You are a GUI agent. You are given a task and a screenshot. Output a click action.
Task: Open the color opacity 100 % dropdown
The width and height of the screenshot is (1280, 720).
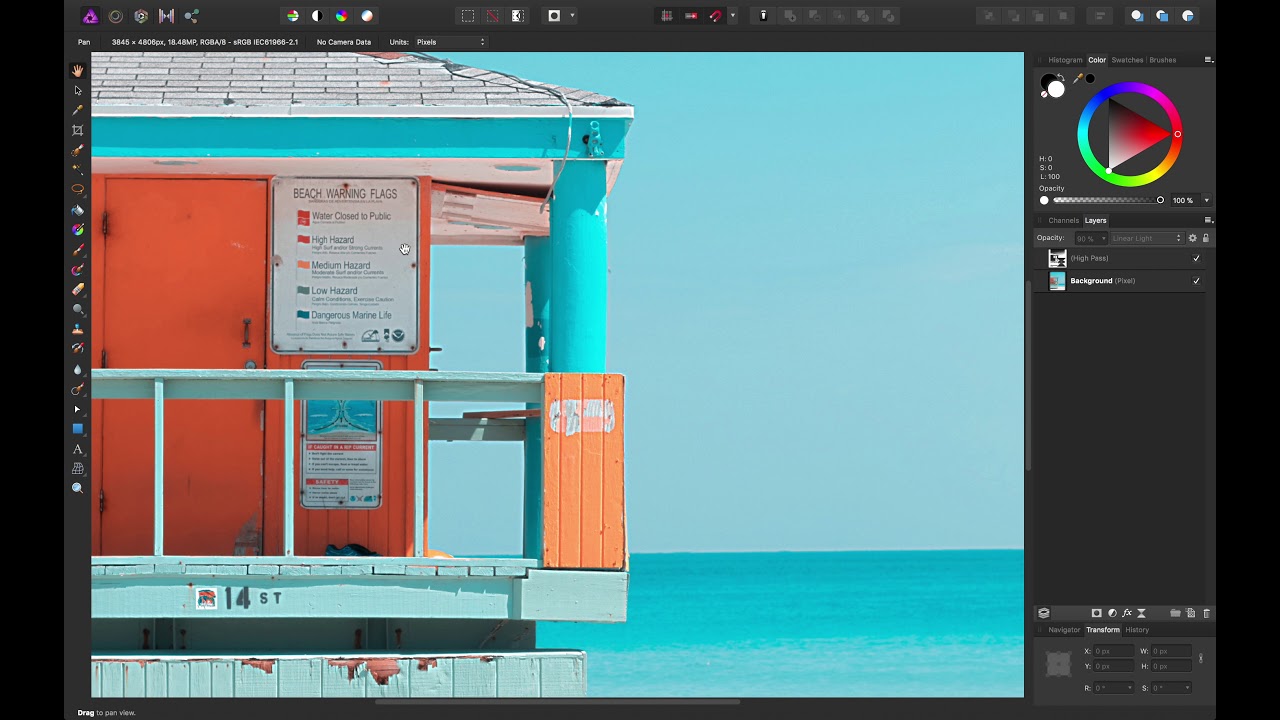pos(1206,200)
